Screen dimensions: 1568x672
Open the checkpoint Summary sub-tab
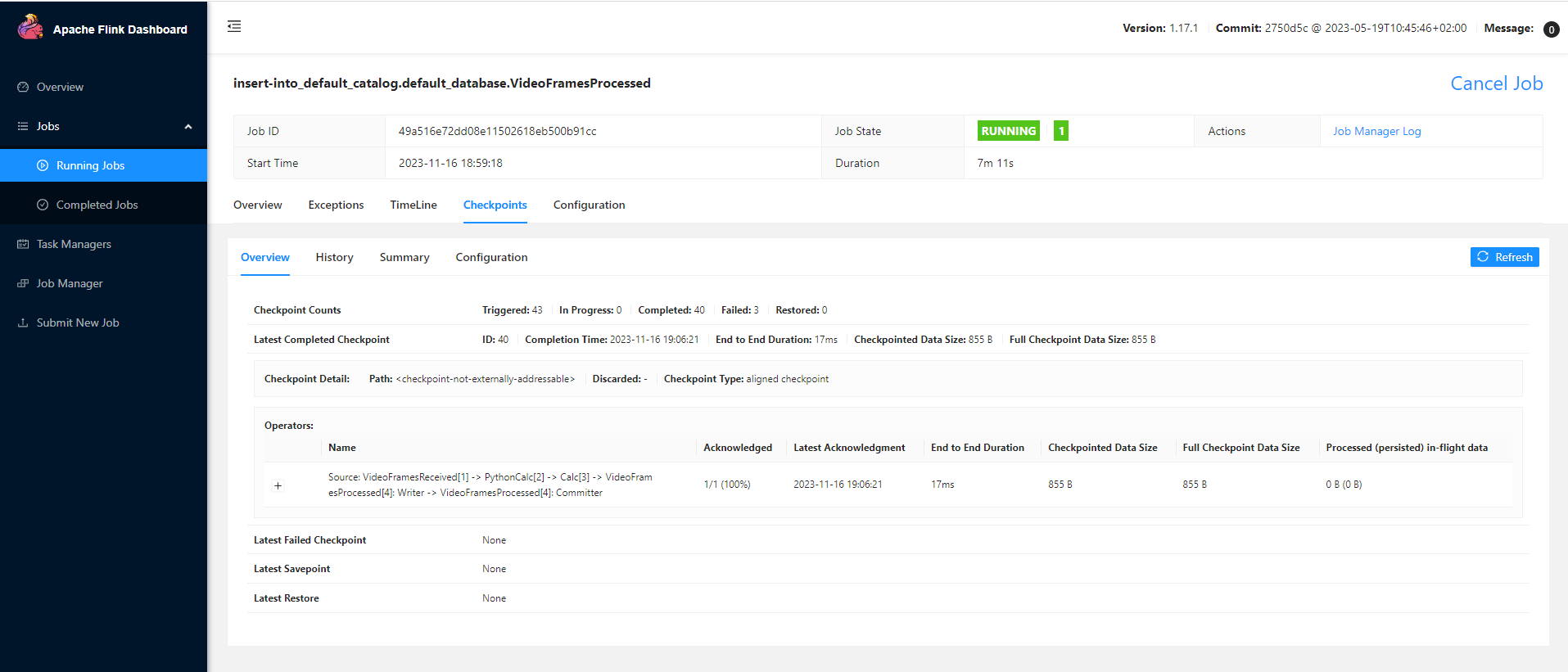click(x=404, y=257)
